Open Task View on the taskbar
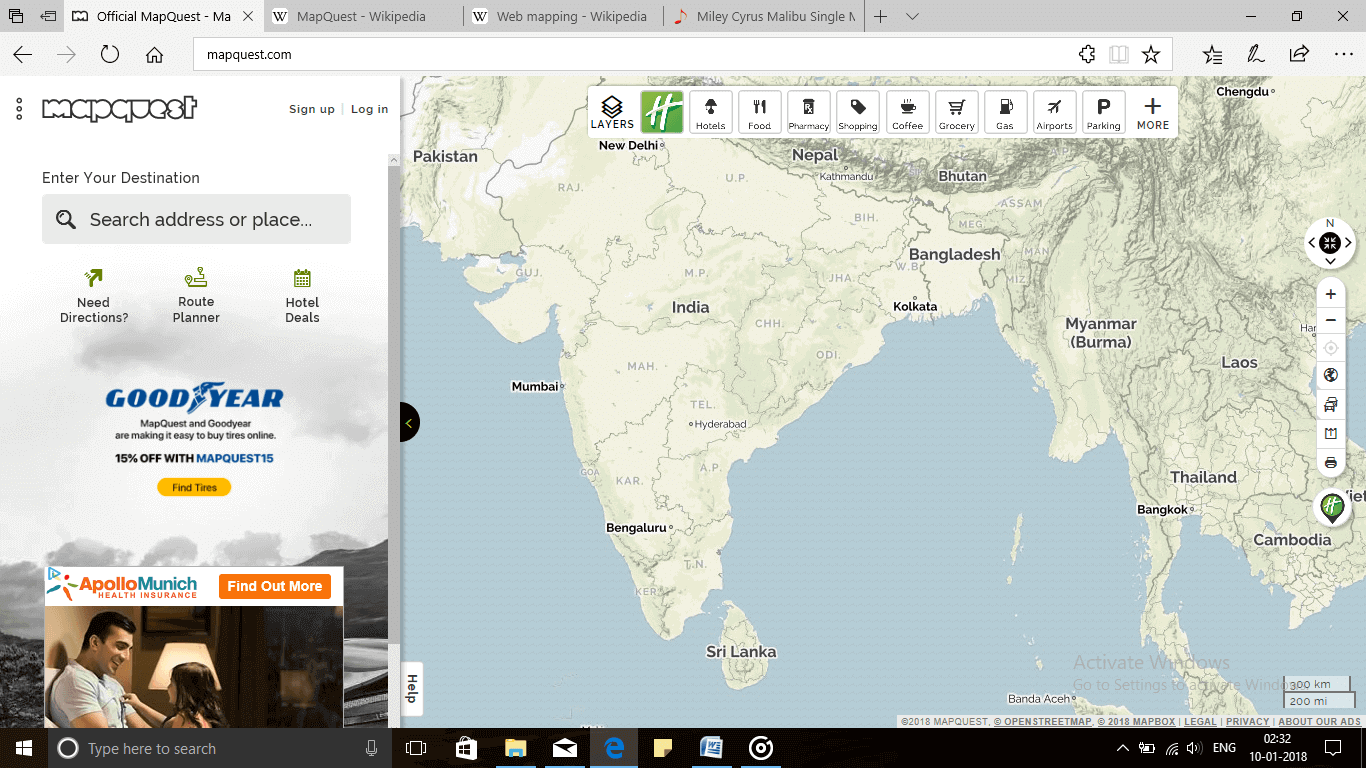 416,748
